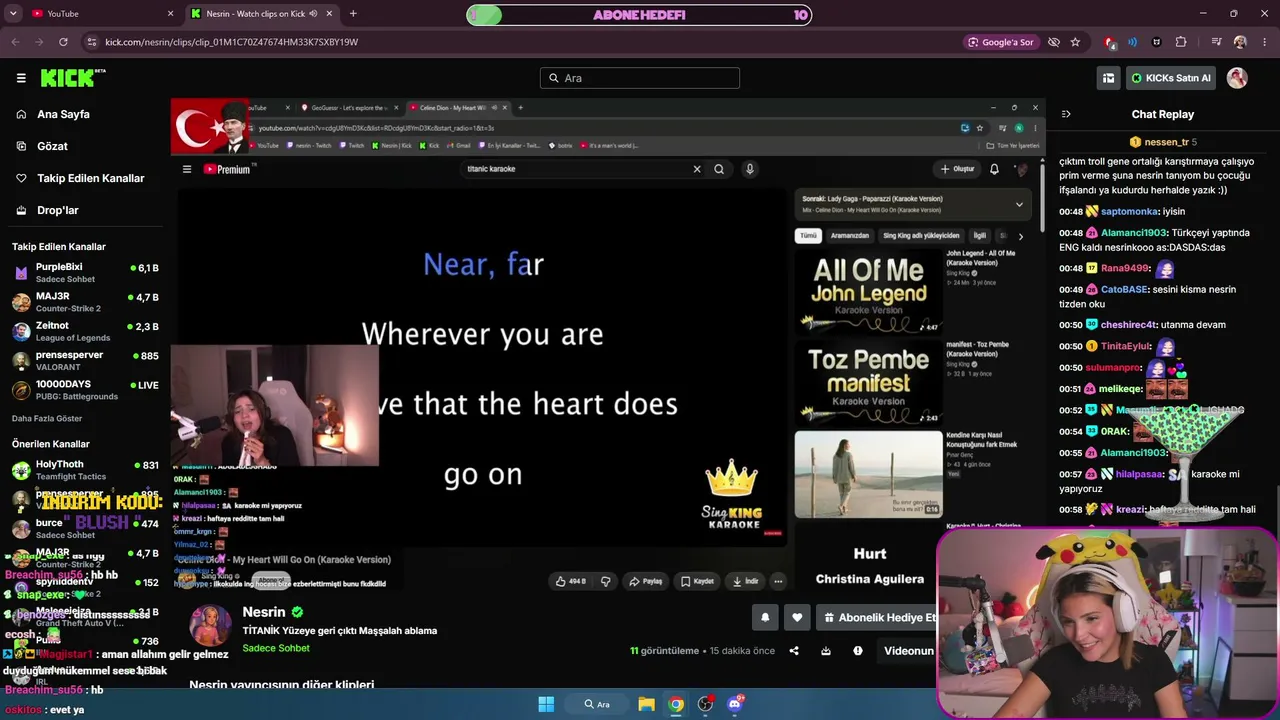Viewport: 1280px width, 720px height.
Task: Expand the Sonraki up-next playlist chevron
Action: 1019,204
